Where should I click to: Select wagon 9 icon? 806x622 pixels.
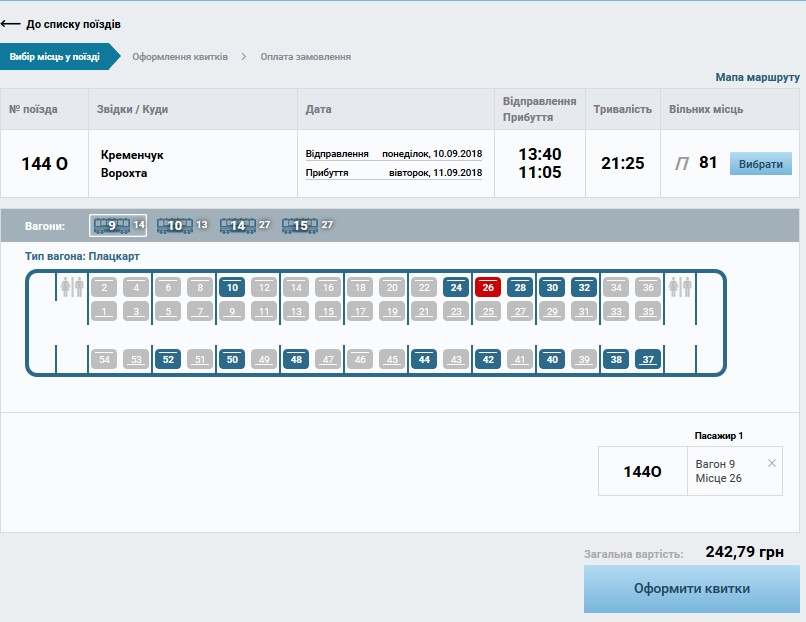click(111, 226)
